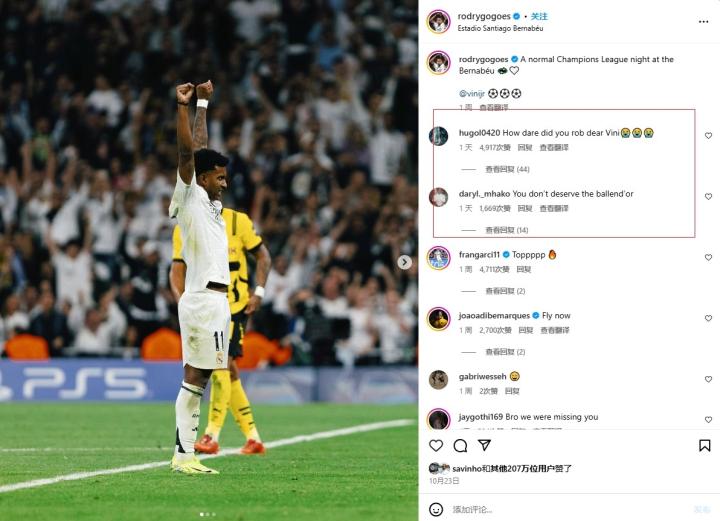Expand 44 replies under hugol0420 comment
The width and height of the screenshot is (720, 521).
pos(507,169)
